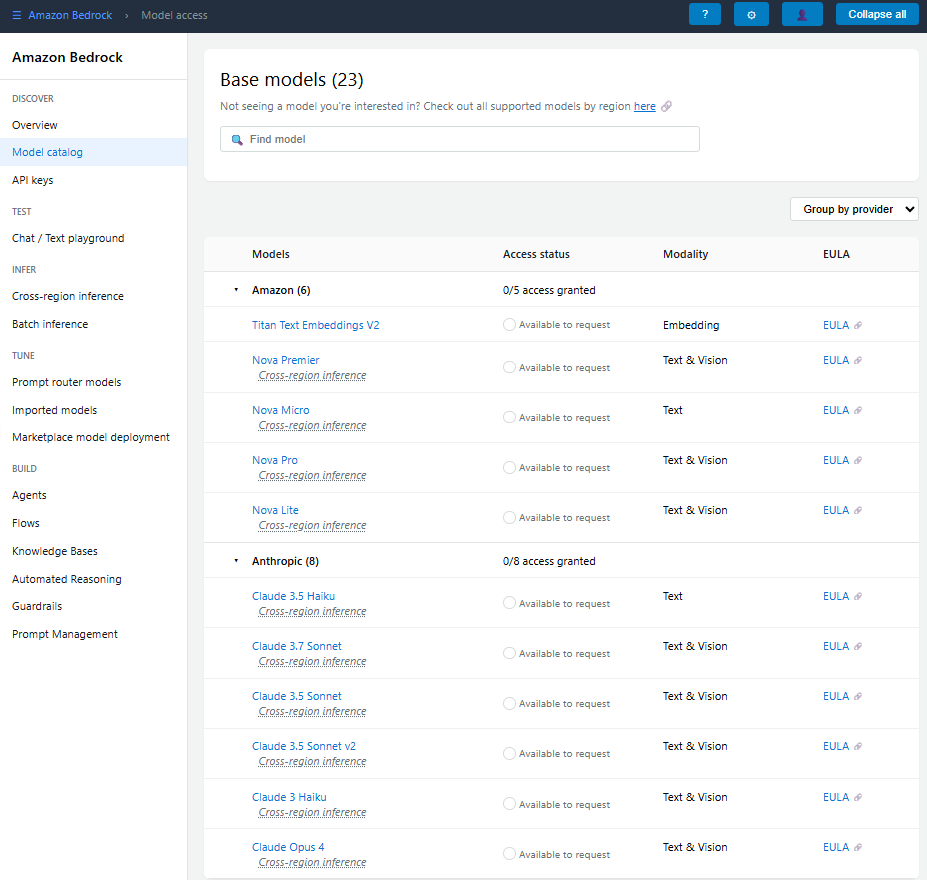Open the hamburger navigation menu icon
The width and height of the screenshot is (927, 880).
click(x=17, y=15)
